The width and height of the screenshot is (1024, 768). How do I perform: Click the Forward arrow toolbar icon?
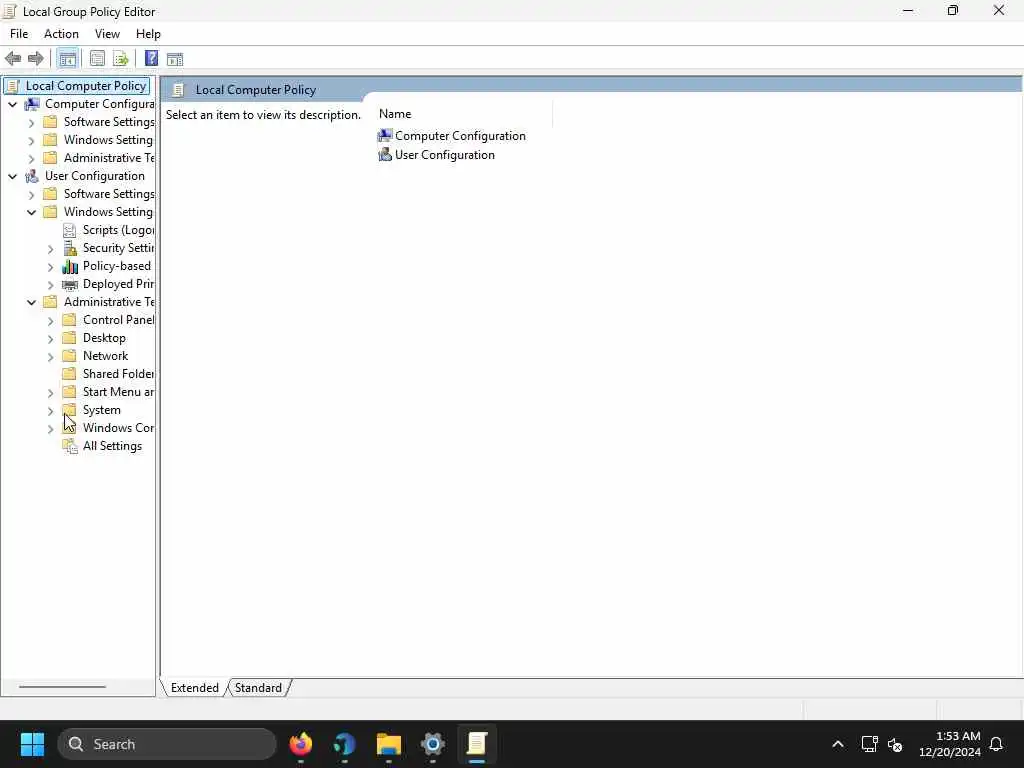click(x=36, y=59)
